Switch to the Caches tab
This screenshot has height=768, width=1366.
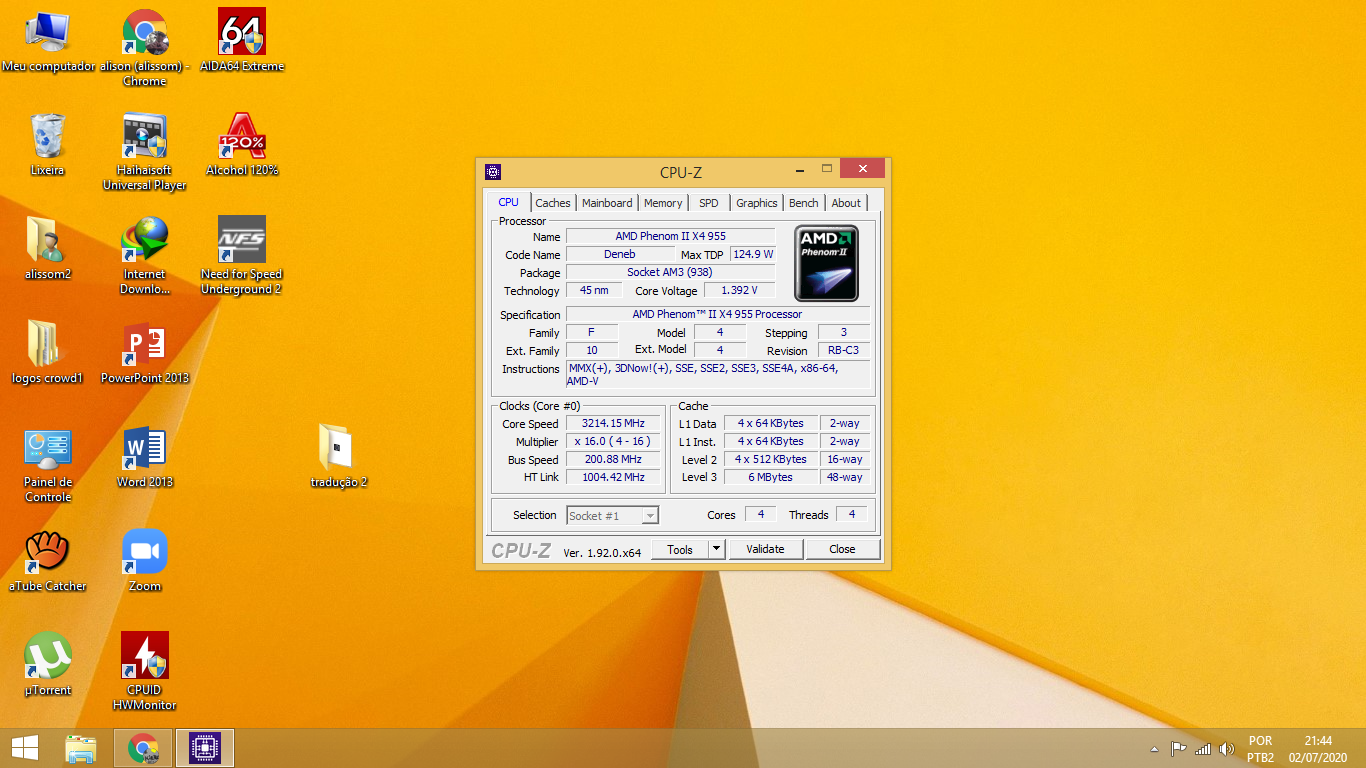553,203
